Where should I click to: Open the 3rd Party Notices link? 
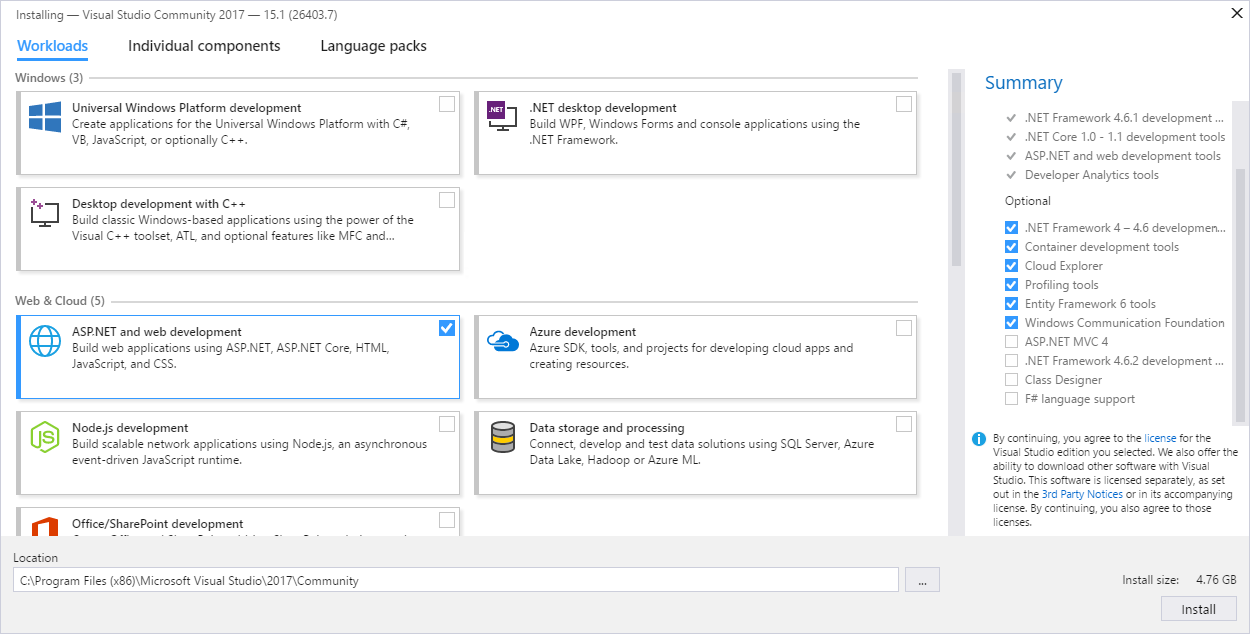point(1082,494)
